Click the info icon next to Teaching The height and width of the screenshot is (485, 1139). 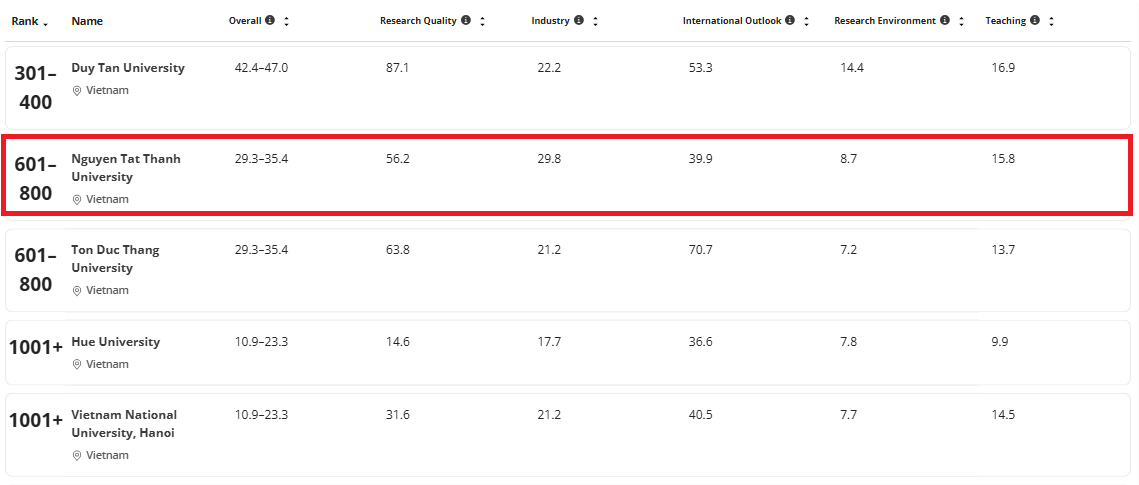pyautogui.click(x=1035, y=21)
